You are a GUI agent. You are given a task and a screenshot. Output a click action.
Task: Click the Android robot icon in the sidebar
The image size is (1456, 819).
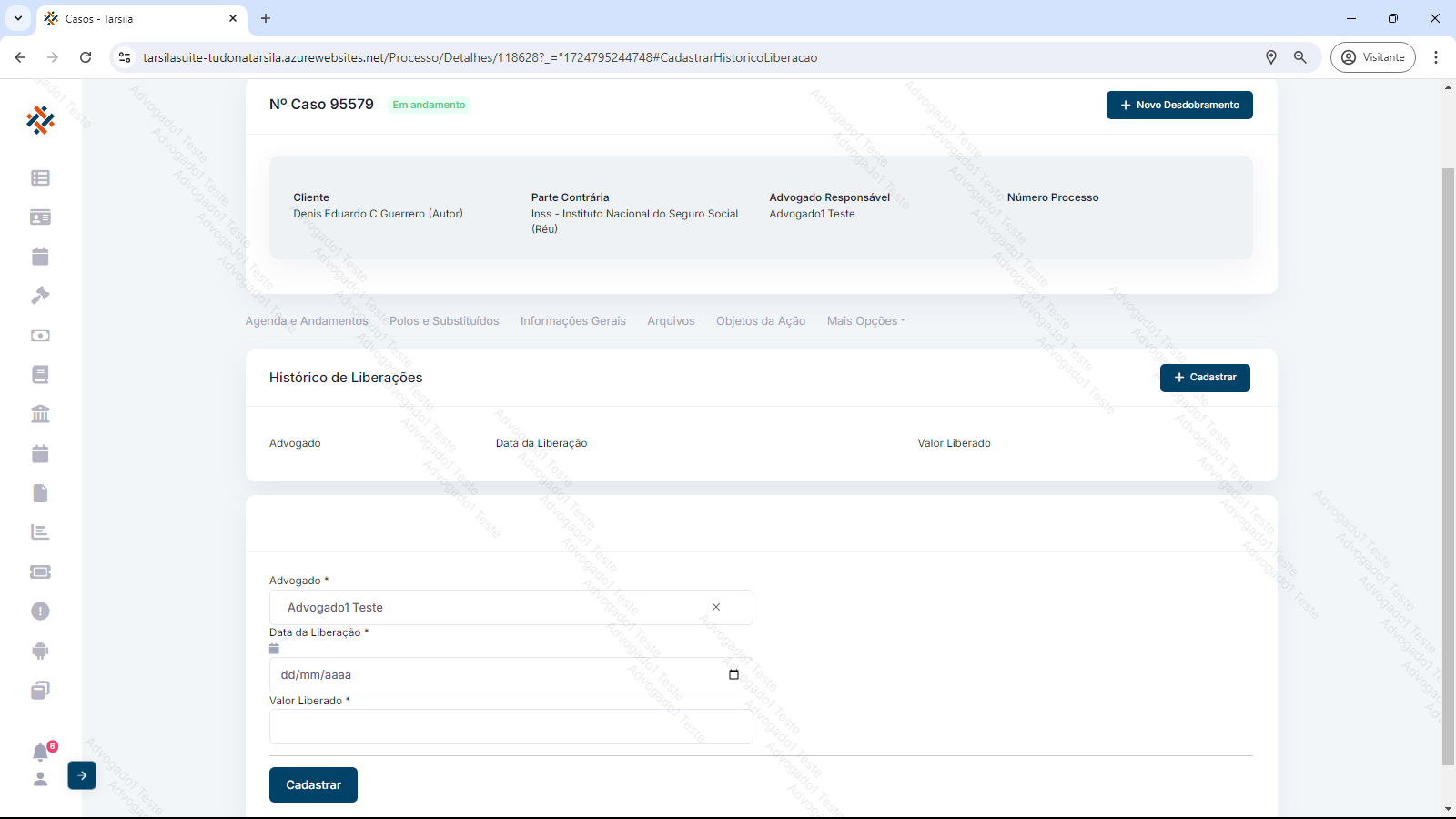(x=40, y=651)
